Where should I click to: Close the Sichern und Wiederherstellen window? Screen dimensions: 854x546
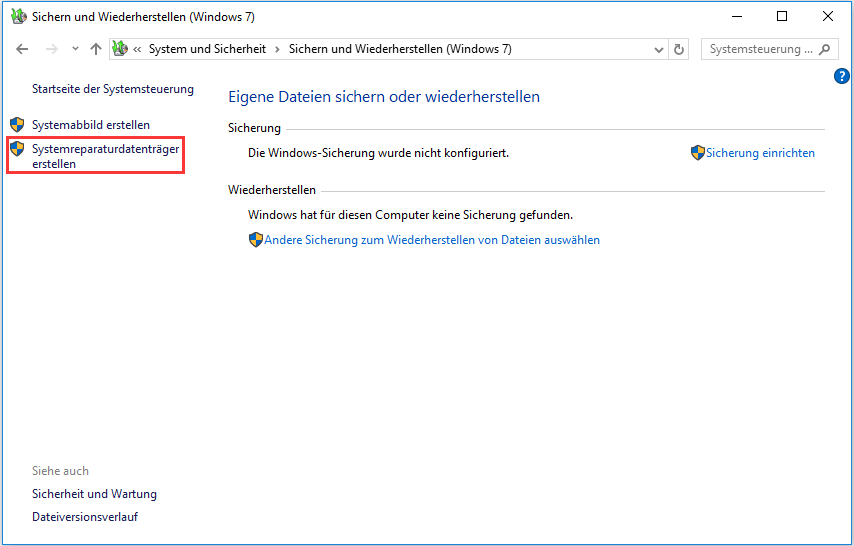click(828, 16)
